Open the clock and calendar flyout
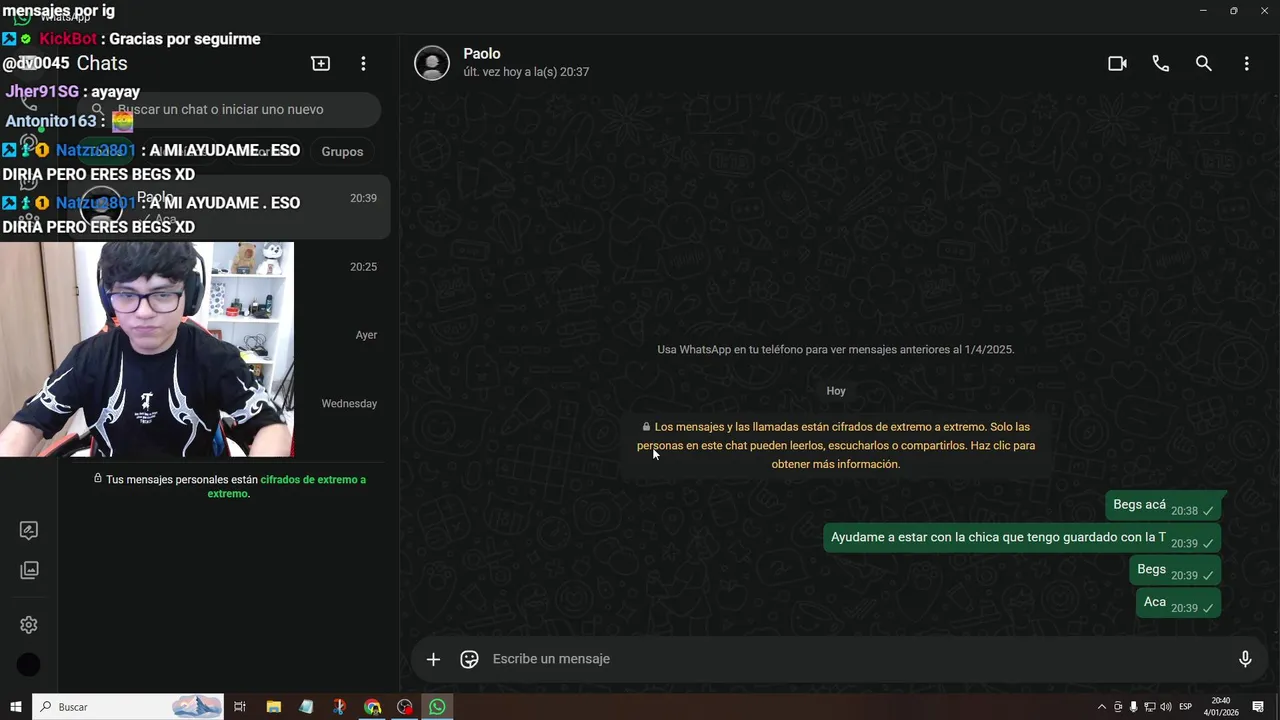Image resolution: width=1280 pixels, height=720 pixels. pyautogui.click(x=1221, y=707)
